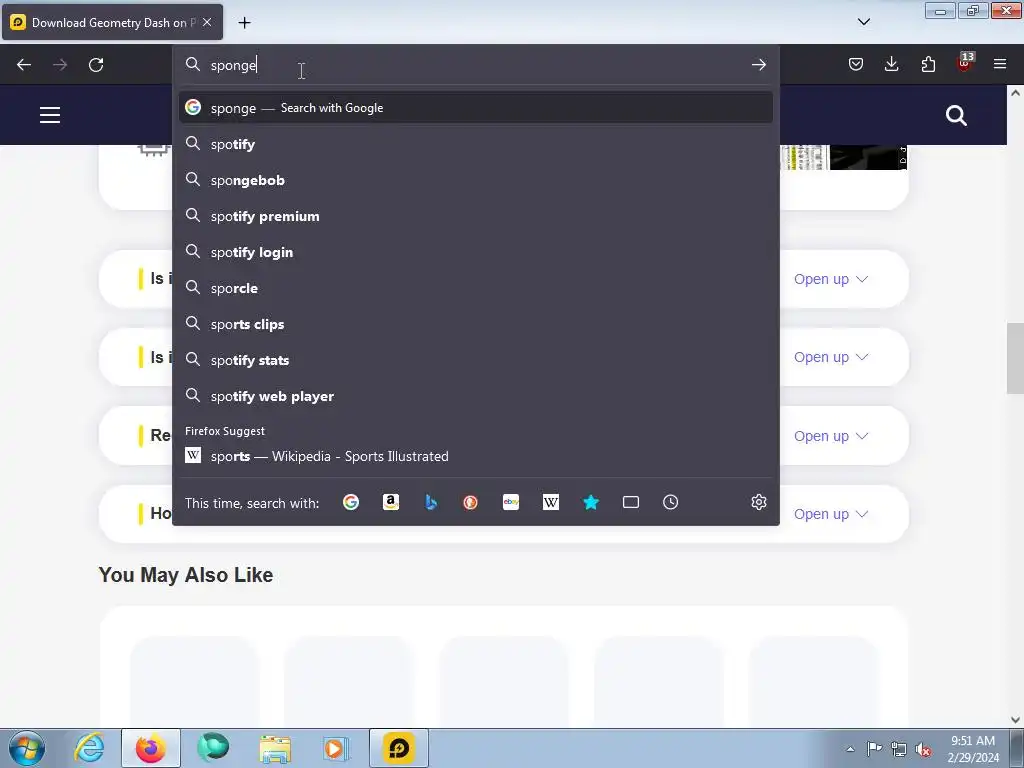Click the muted volume tray icon
This screenshot has width=1024, height=768.
click(x=923, y=749)
